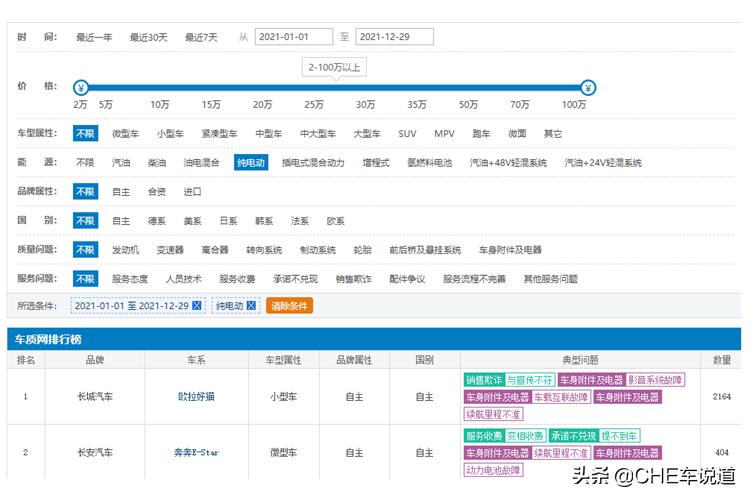Select 欧系 country filter
The width and height of the screenshot is (750, 500).
[x=336, y=221]
